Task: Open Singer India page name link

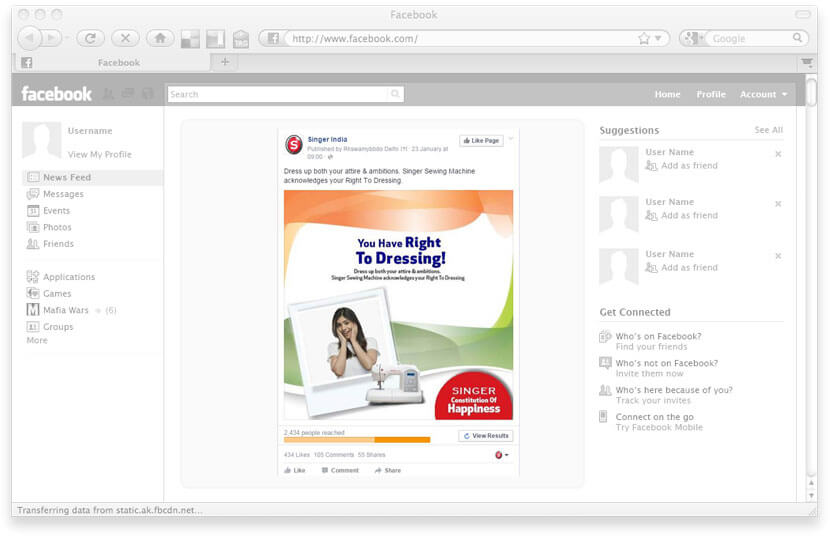Action: tap(327, 139)
